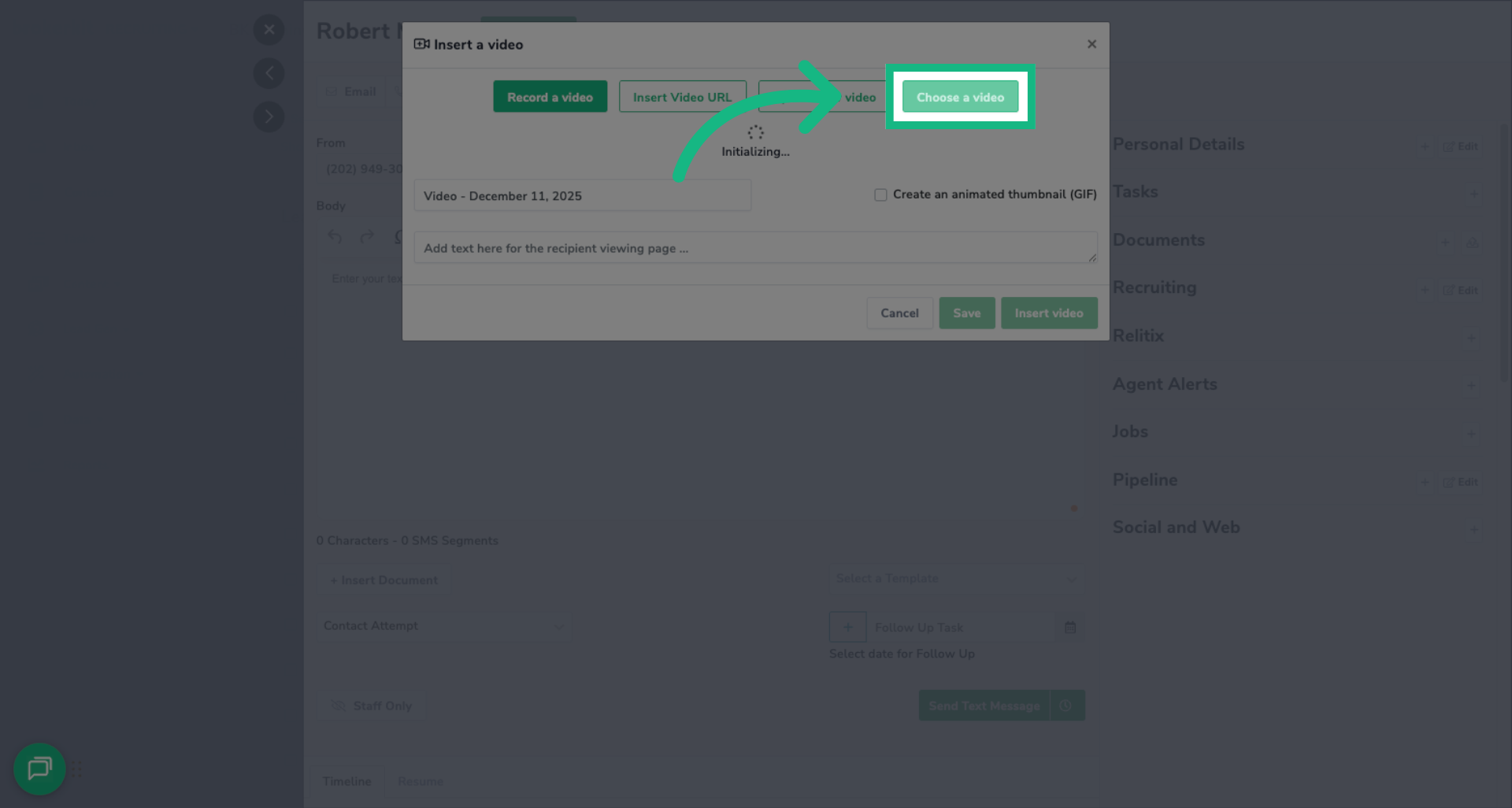Expand the Contact Attempt dropdown

[443, 626]
